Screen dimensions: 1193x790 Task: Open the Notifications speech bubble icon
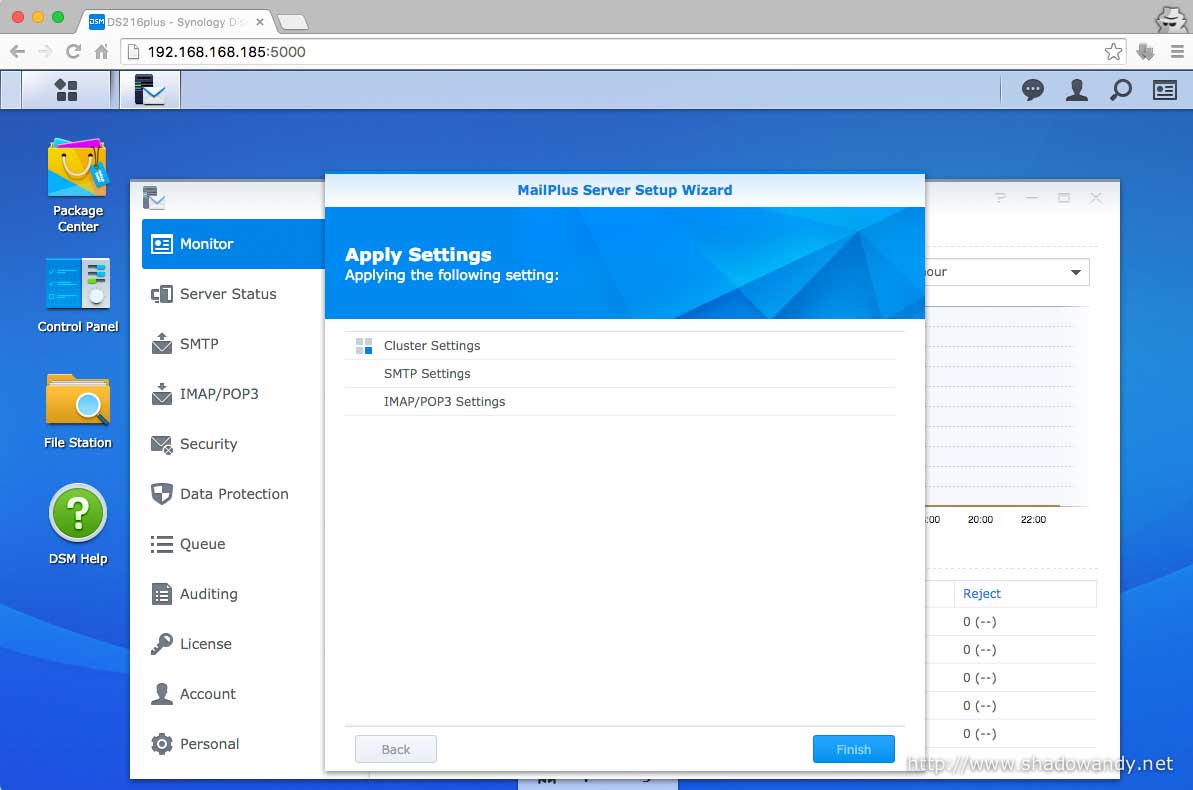point(1032,90)
